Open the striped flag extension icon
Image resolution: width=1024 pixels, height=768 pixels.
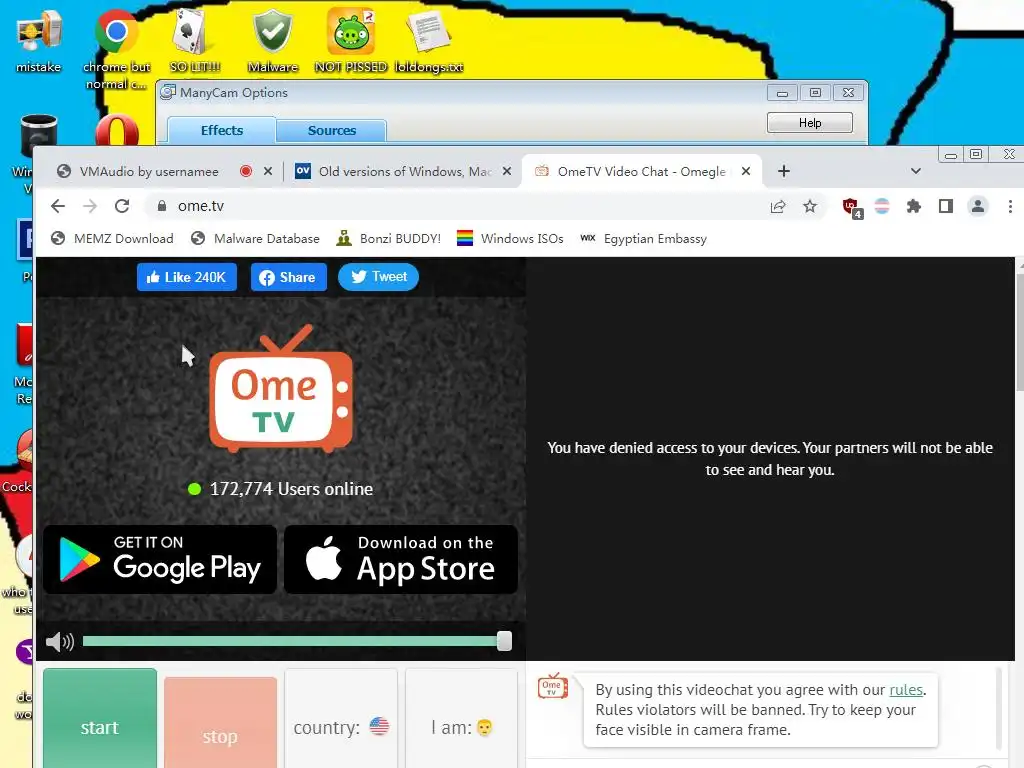(882, 206)
